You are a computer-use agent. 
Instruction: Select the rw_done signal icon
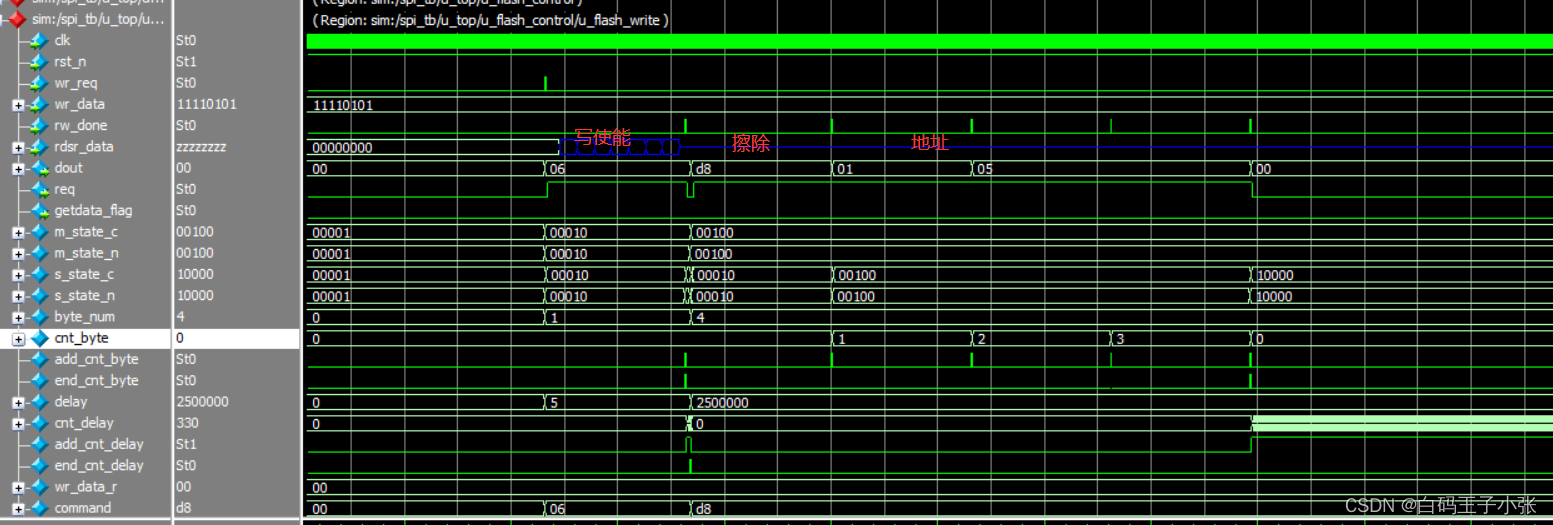pos(39,125)
